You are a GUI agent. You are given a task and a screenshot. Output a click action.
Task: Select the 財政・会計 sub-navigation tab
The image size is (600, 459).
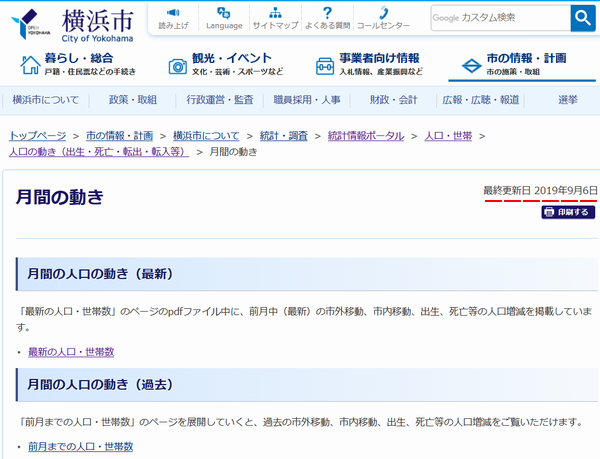(393, 100)
